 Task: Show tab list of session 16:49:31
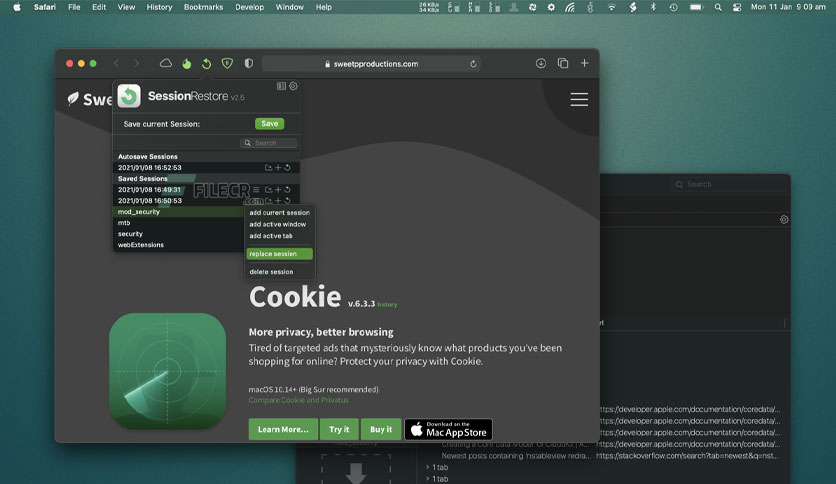[256, 190]
